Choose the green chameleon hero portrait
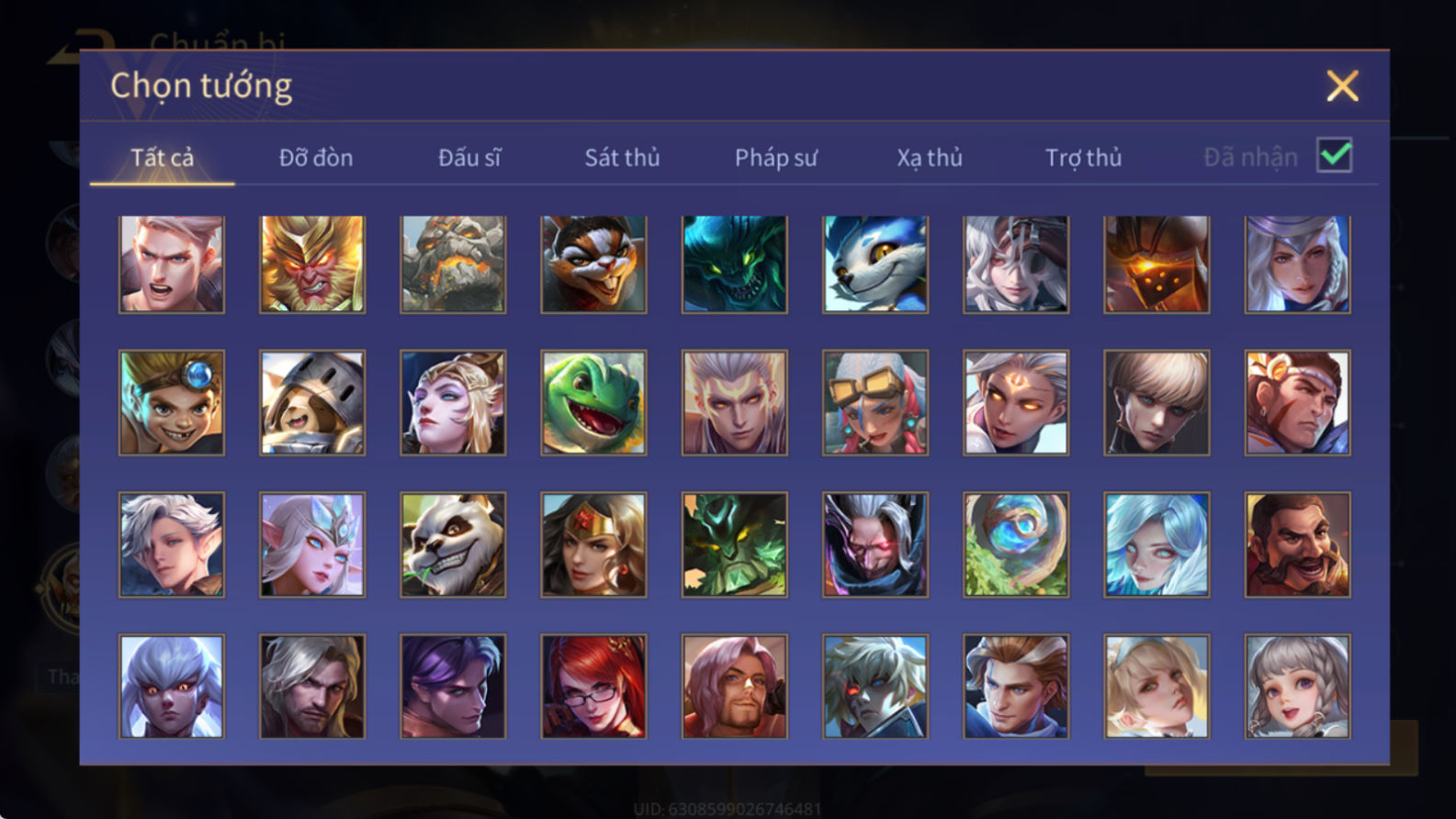 tap(593, 402)
